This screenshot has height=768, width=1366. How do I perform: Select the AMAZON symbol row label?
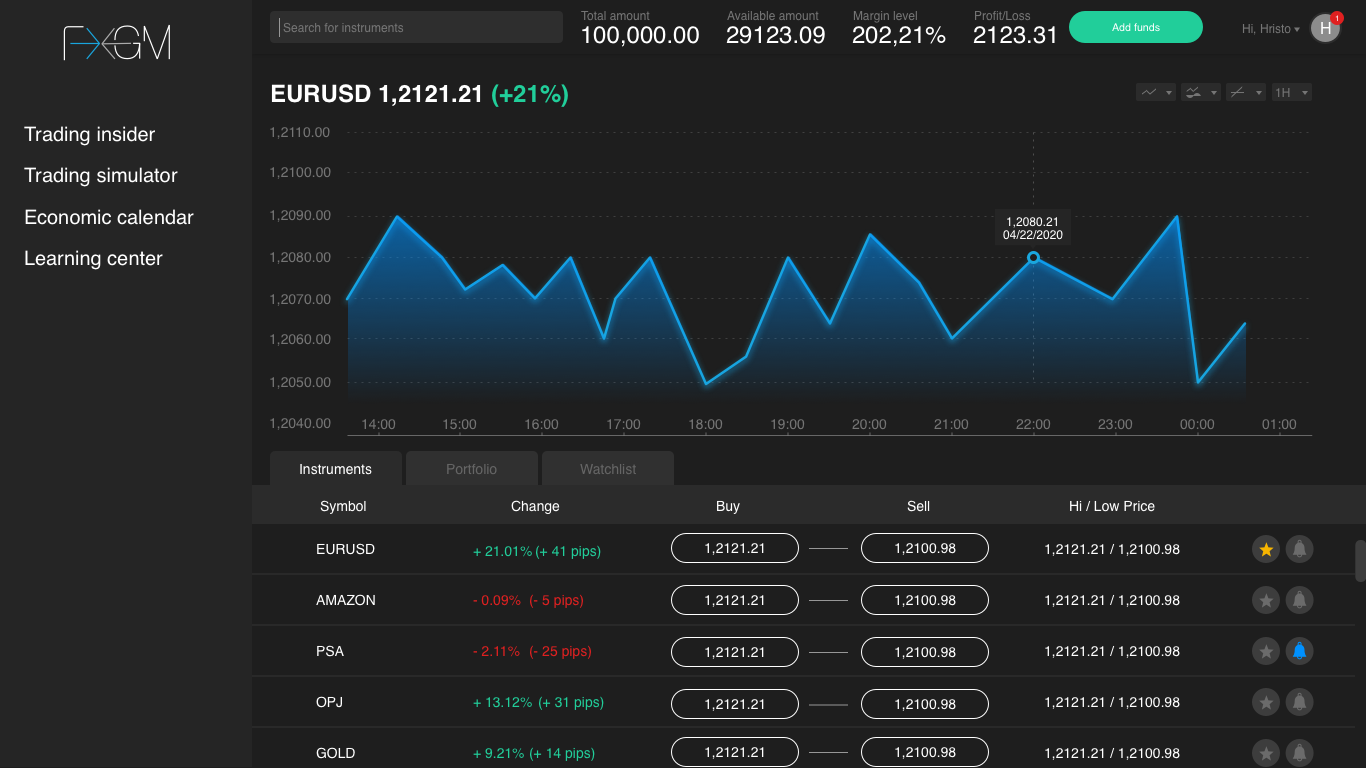[x=346, y=600]
